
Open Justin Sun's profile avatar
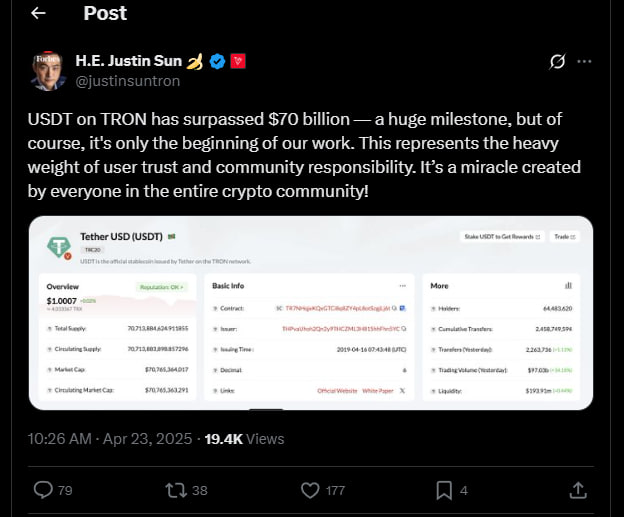click(x=46, y=69)
